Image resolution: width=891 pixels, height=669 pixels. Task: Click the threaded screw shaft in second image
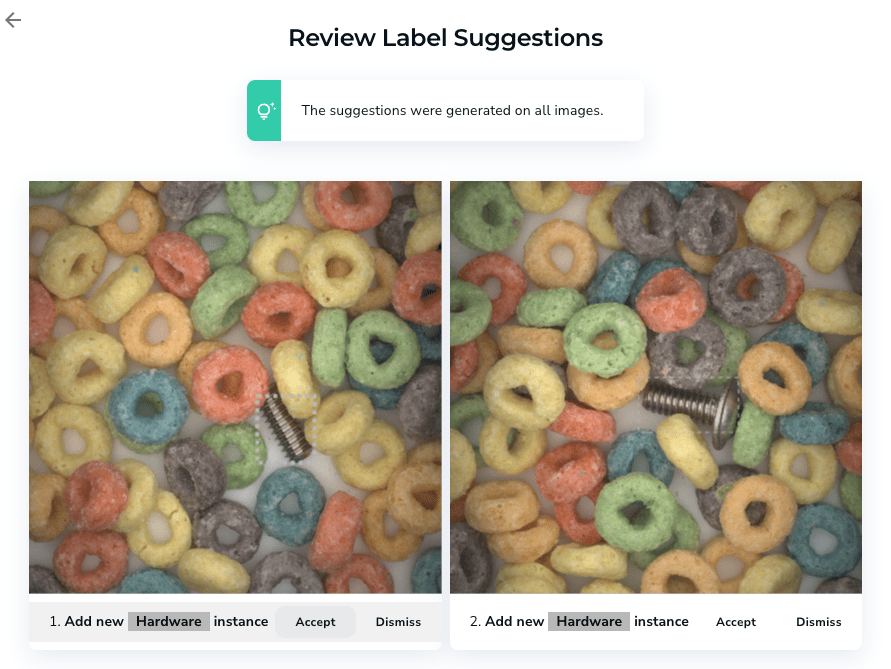click(679, 400)
